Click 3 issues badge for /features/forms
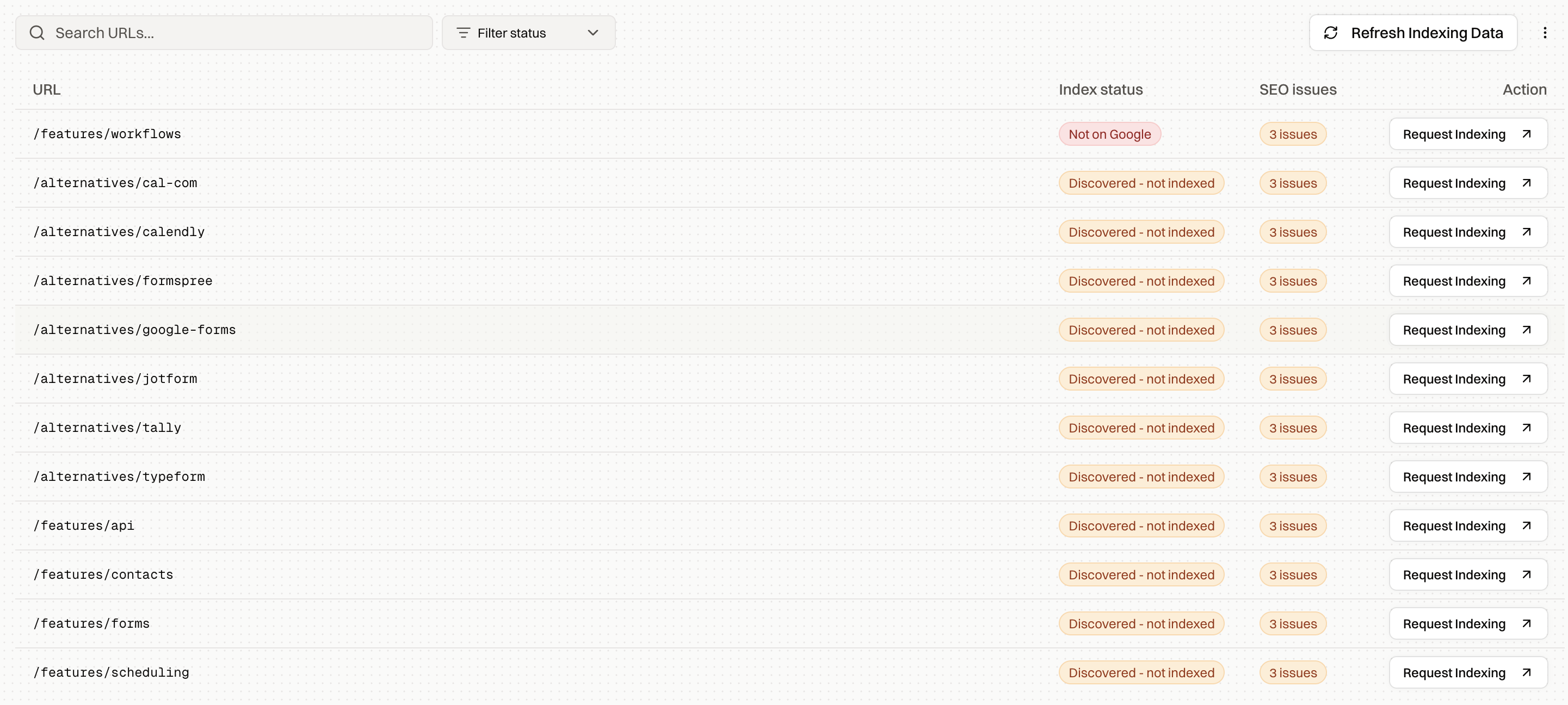The image size is (1568, 705). (1293, 623)
